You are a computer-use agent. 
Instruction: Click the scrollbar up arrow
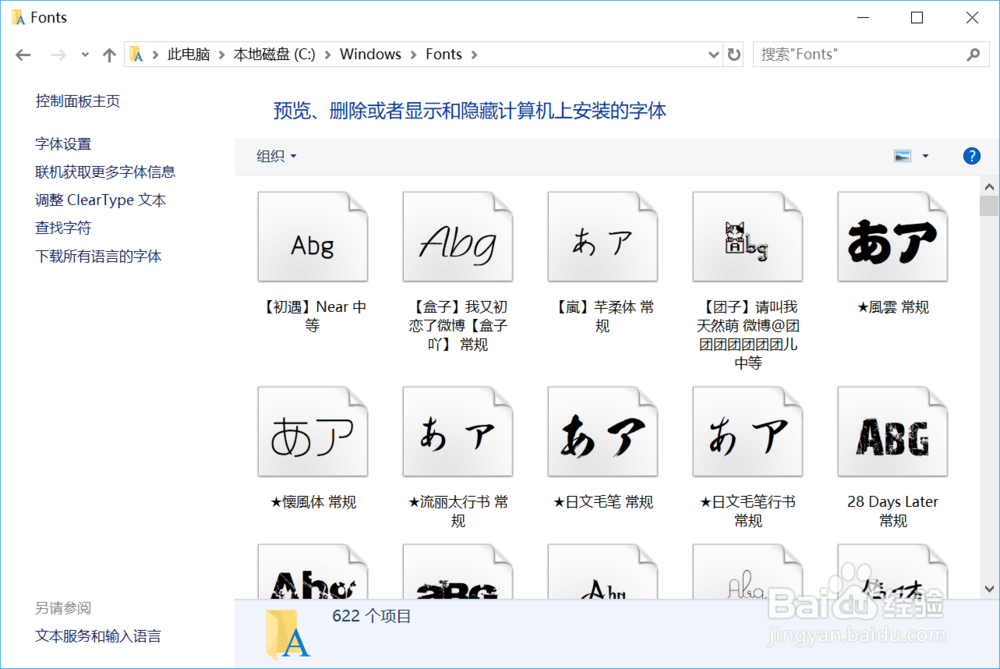[x=989, y=187]
